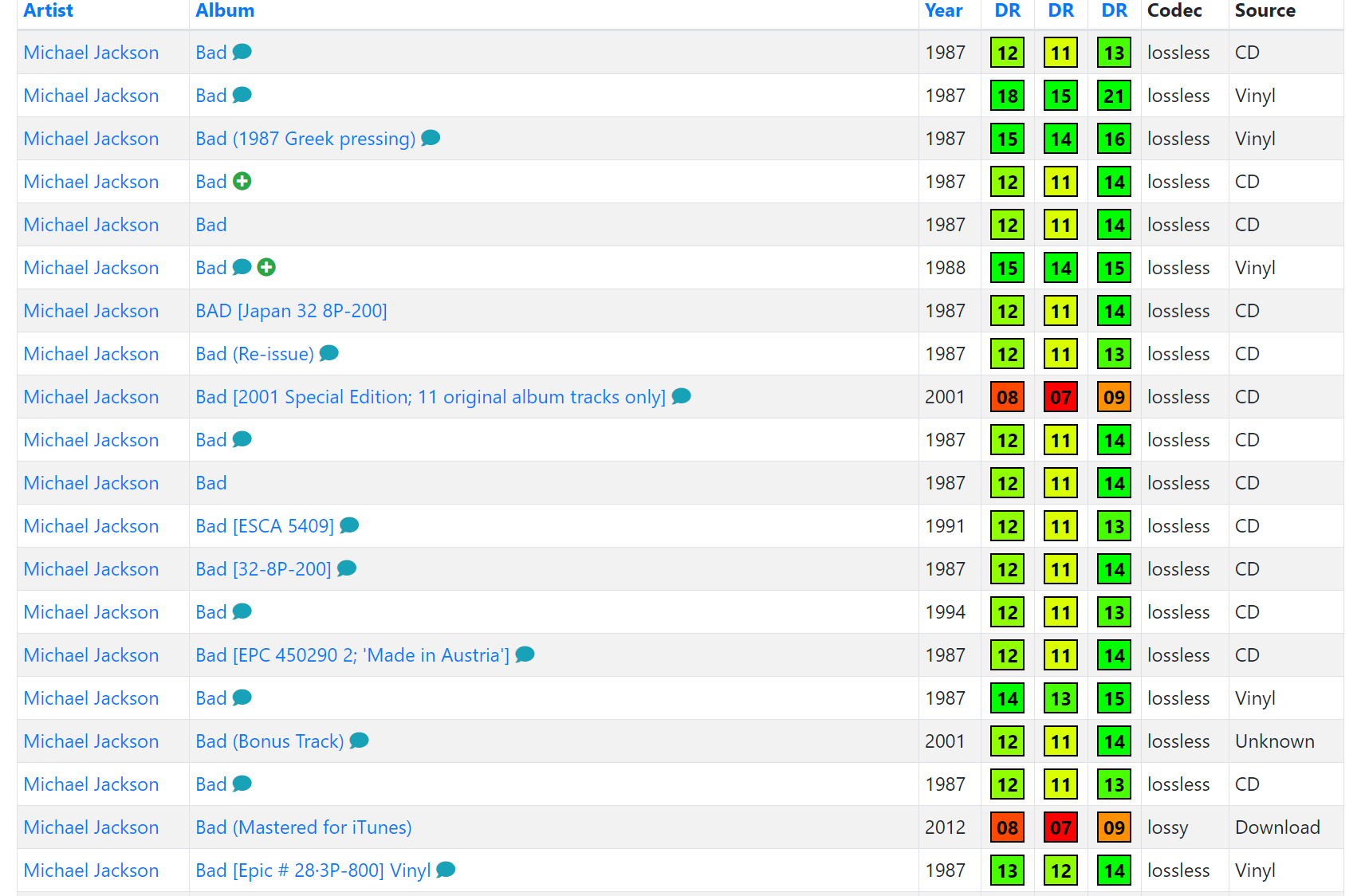Sort by Year column header

[944, 10]
